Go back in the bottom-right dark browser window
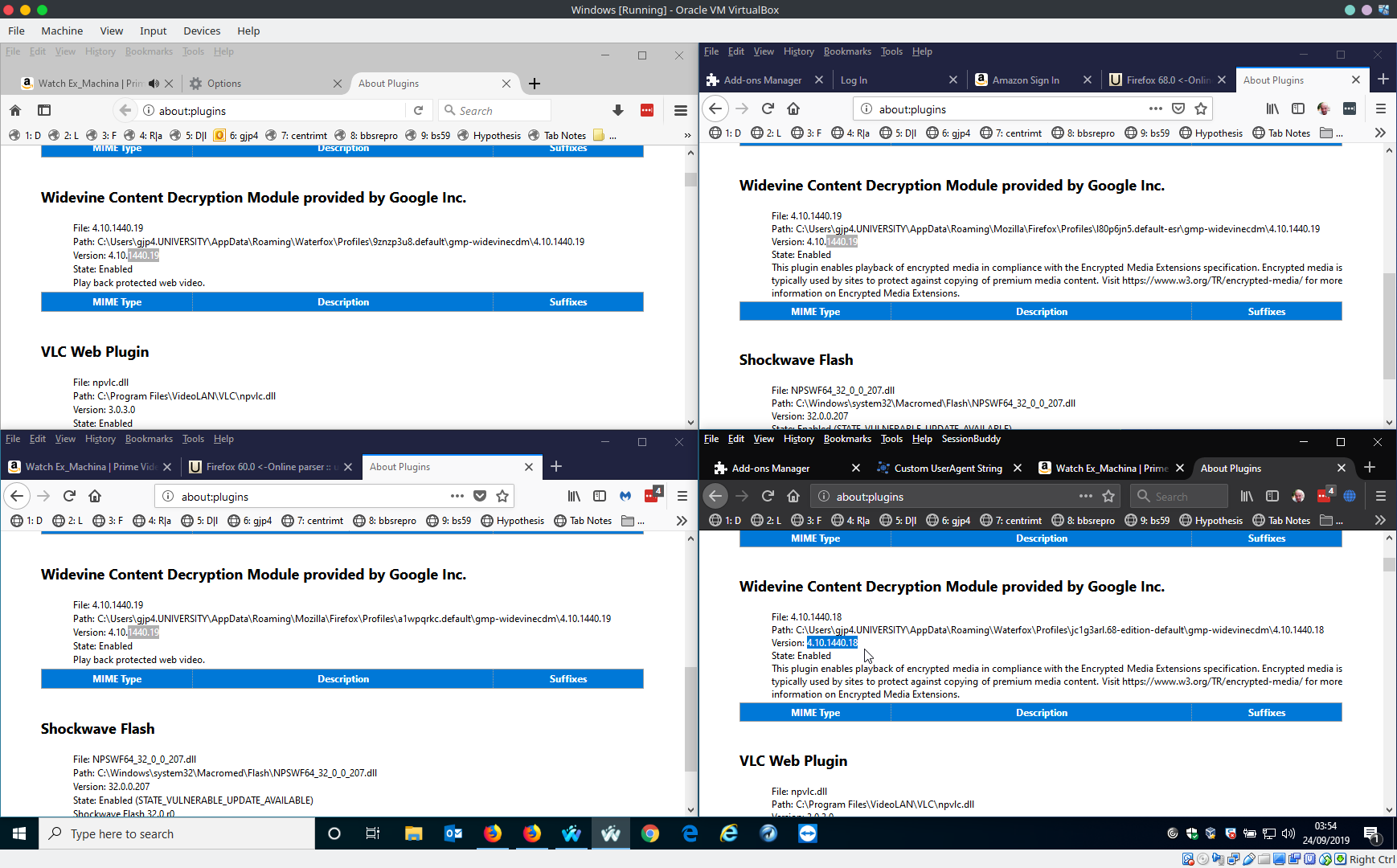1397x868 pixels. (x=715, y=496)
